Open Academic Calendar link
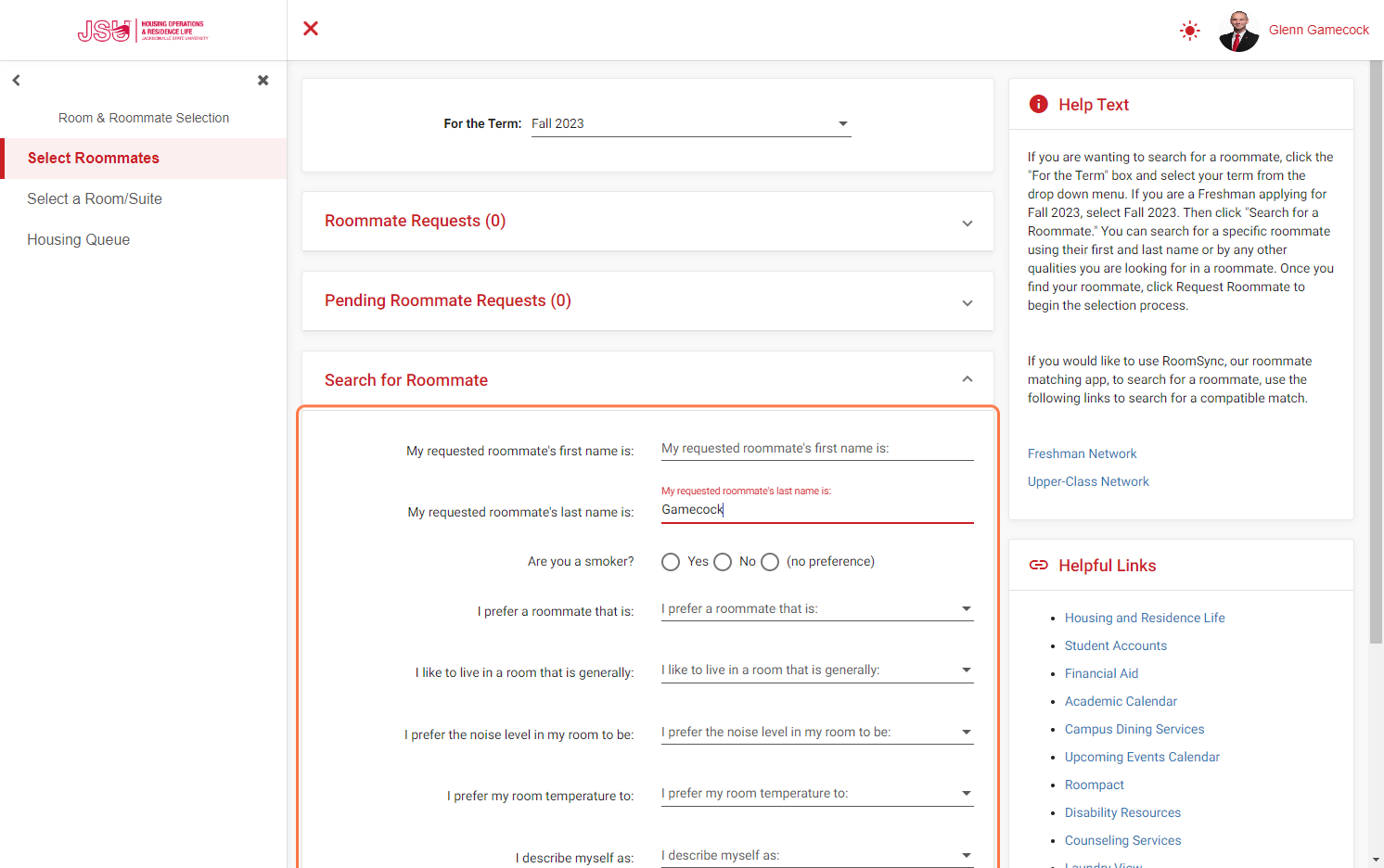Image resolution: width=1384 pixels, height=868 pixels. 1121,701
